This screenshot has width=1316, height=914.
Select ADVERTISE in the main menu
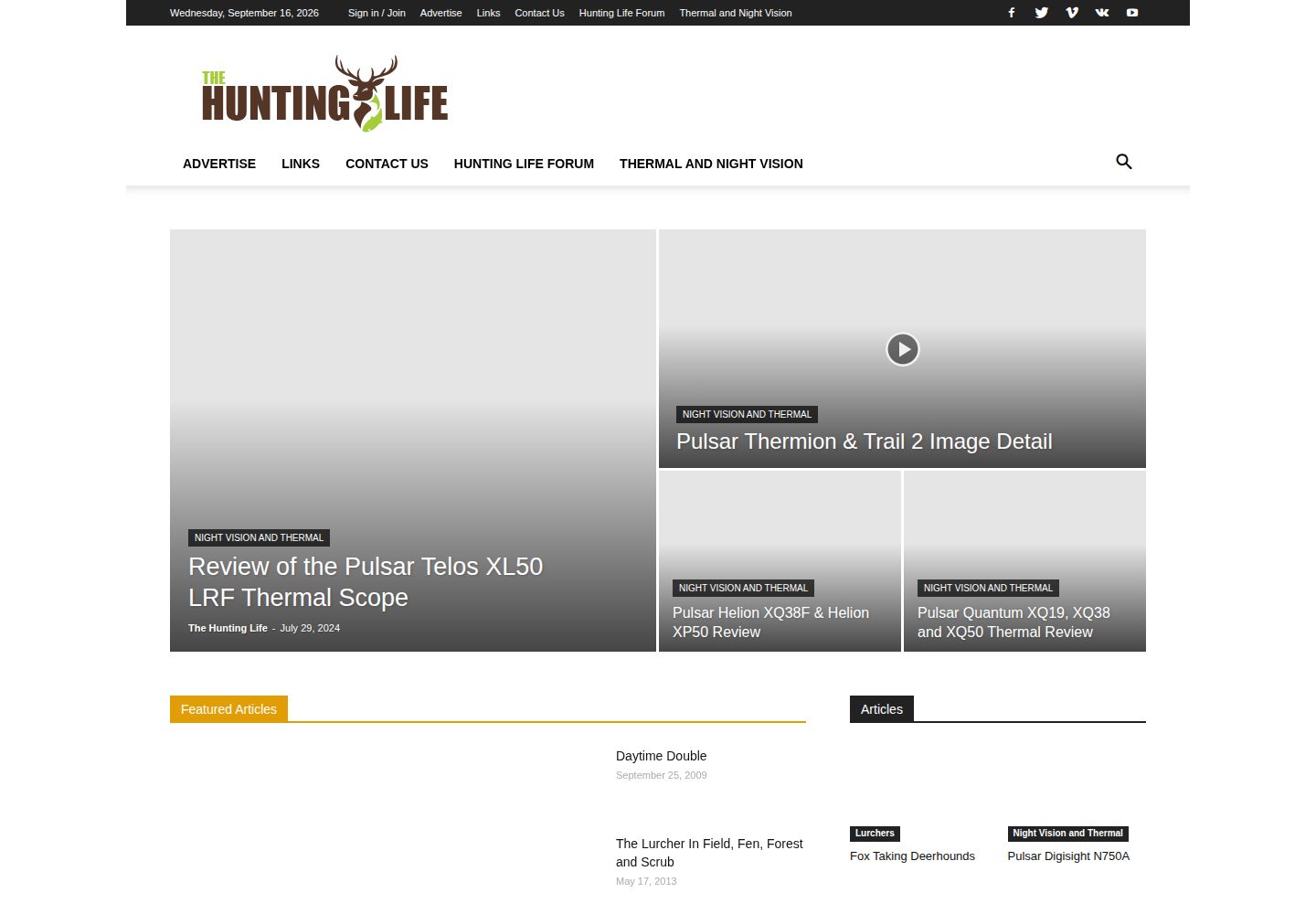click(x=219, y=164)
